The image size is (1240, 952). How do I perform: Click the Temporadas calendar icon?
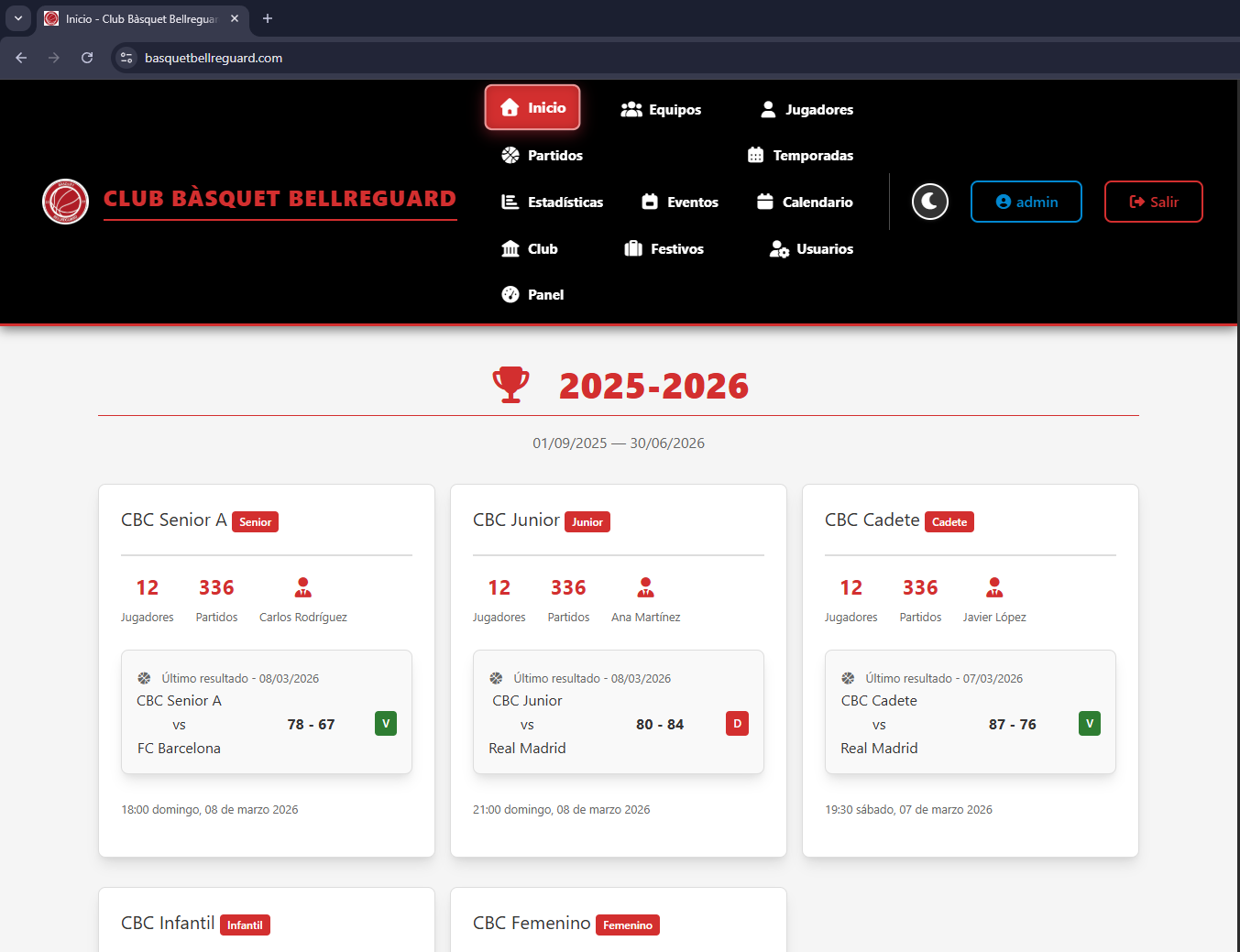pyautogui.click(x=755, y=156)
